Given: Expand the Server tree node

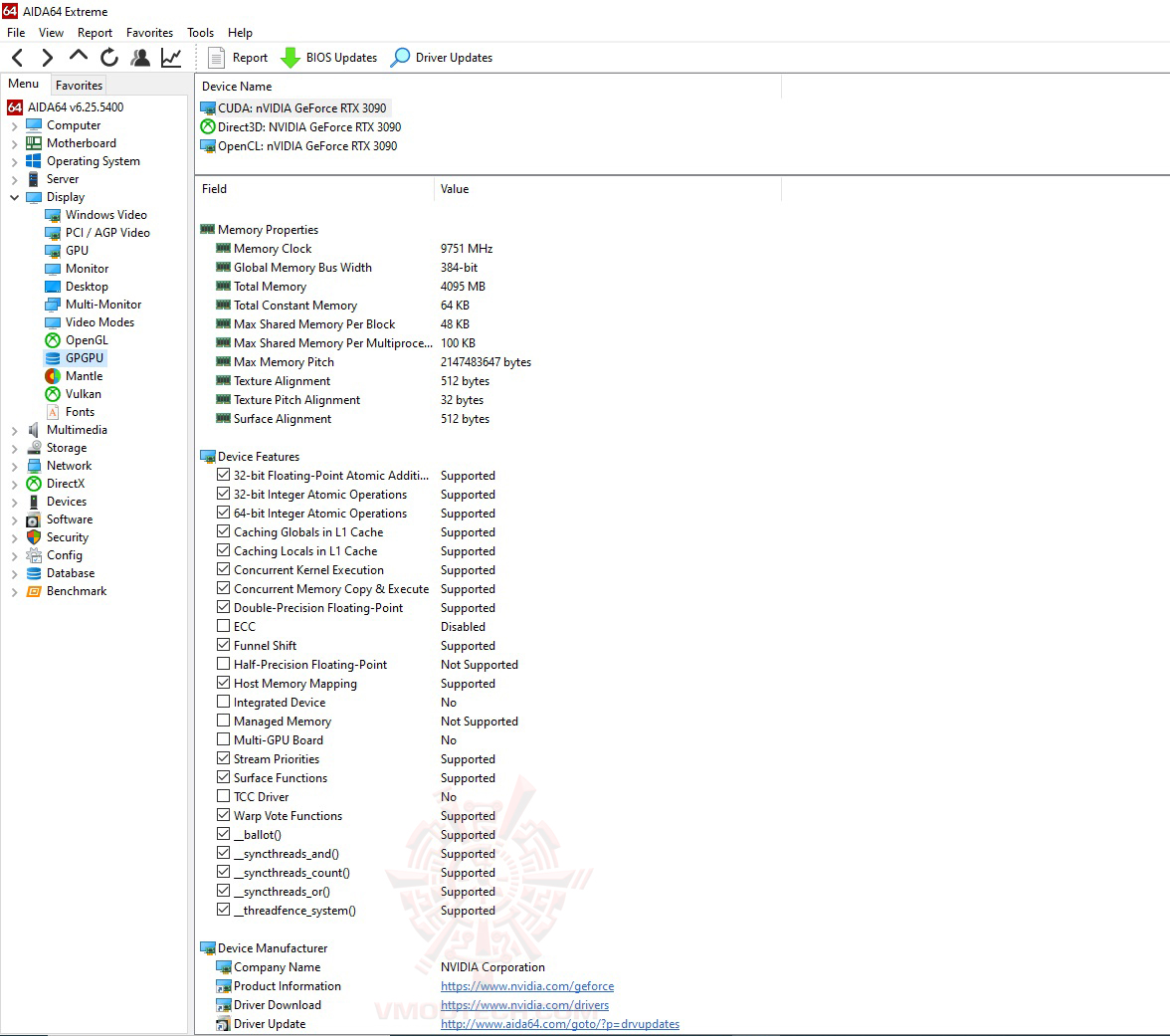Looking at the screenshot, I should click(x=14, y=180).
